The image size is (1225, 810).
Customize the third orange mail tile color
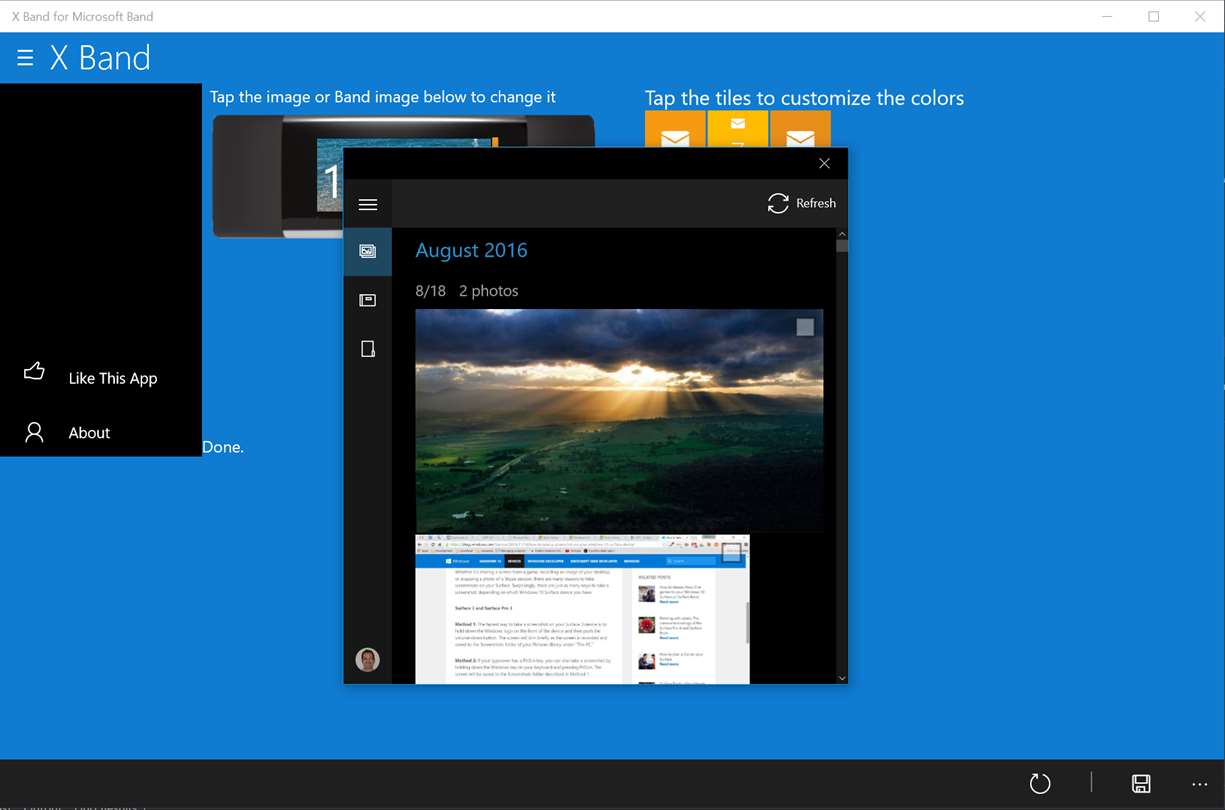800,130
